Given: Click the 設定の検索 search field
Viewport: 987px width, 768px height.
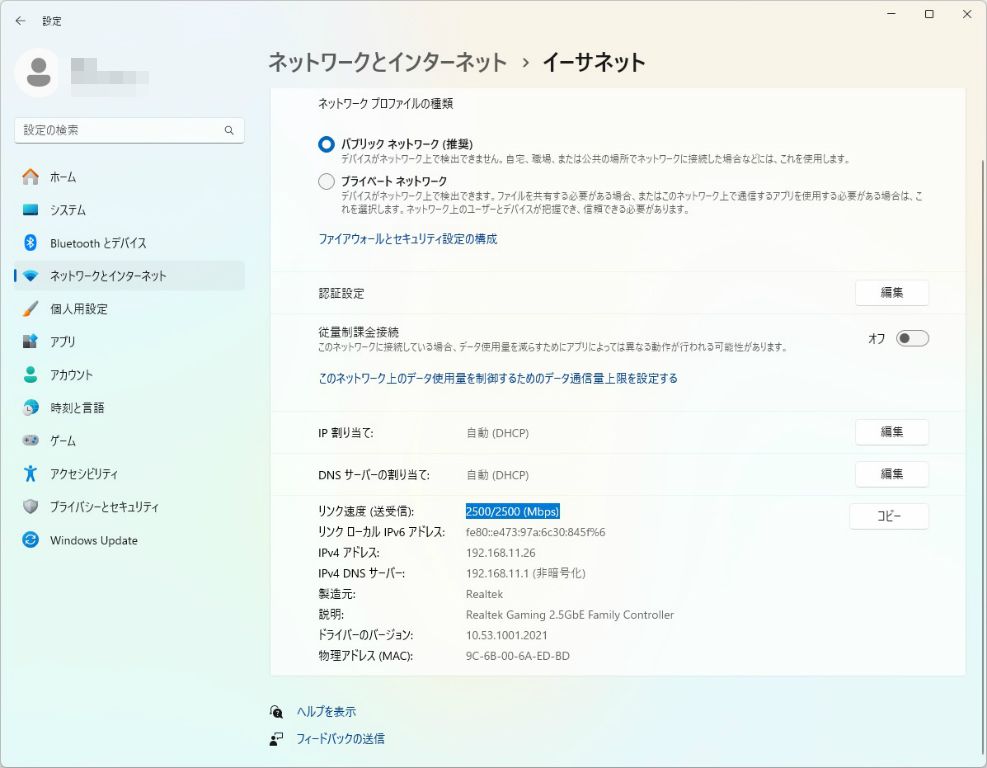Looking at the screenshot, I should coord(118,130).
